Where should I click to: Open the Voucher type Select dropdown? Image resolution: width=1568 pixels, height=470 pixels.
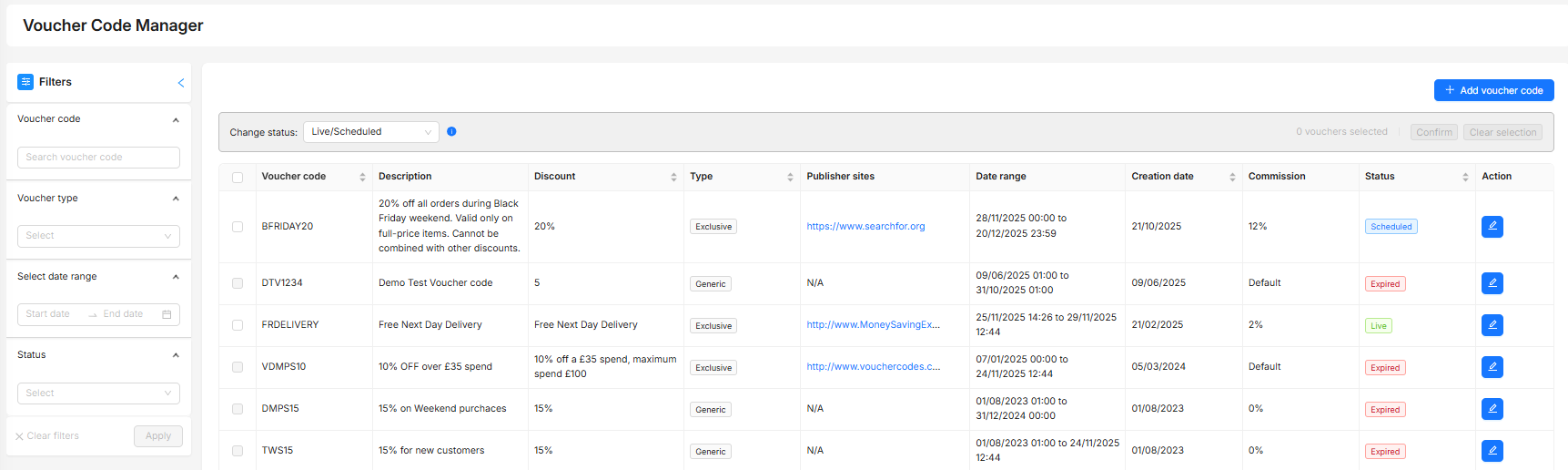tap(98, 236)
